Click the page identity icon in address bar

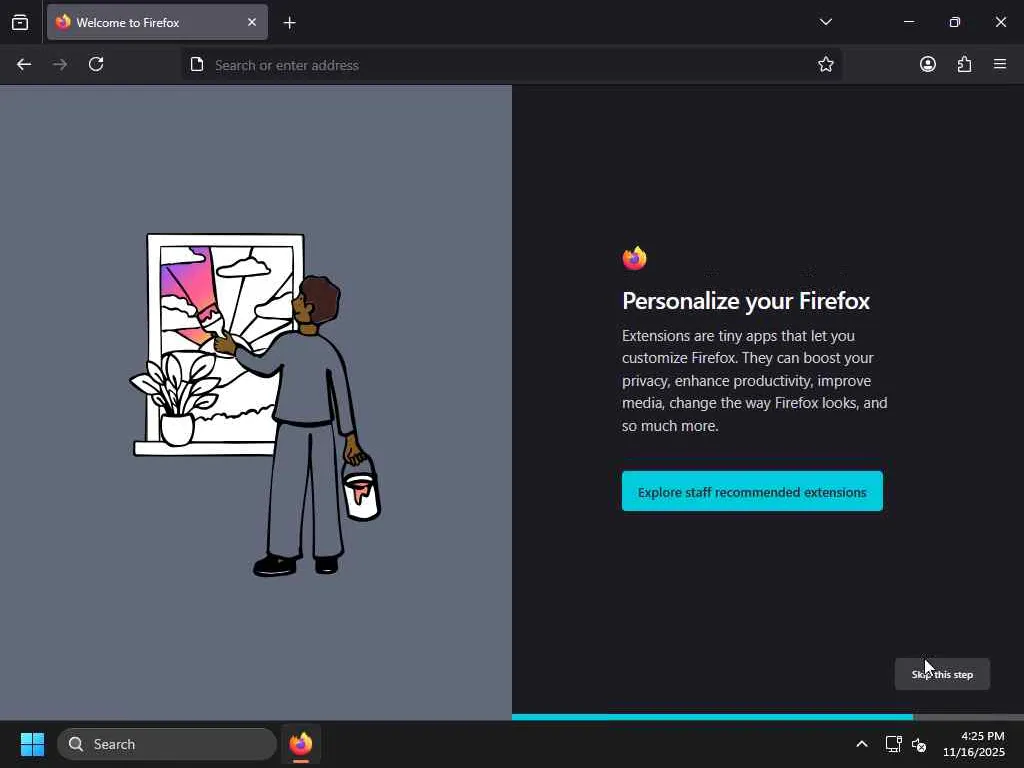pos(197,64)
